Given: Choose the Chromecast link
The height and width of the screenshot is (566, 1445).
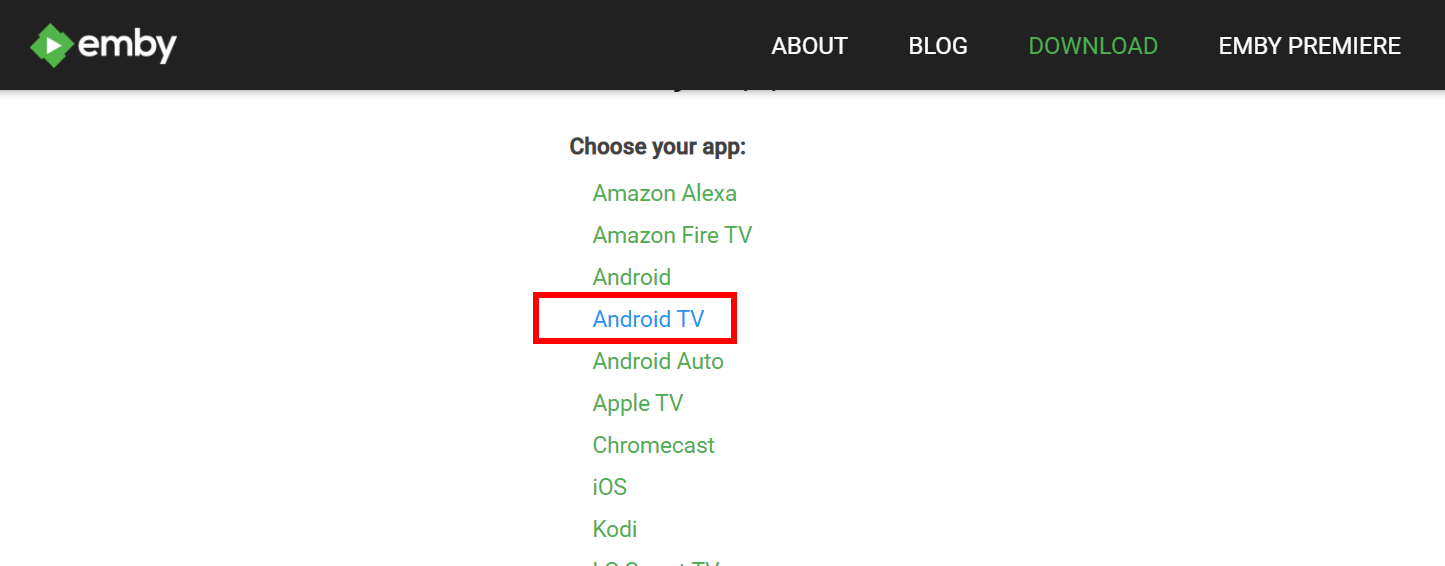Looking at the screenshot, I should coord(653,445).
